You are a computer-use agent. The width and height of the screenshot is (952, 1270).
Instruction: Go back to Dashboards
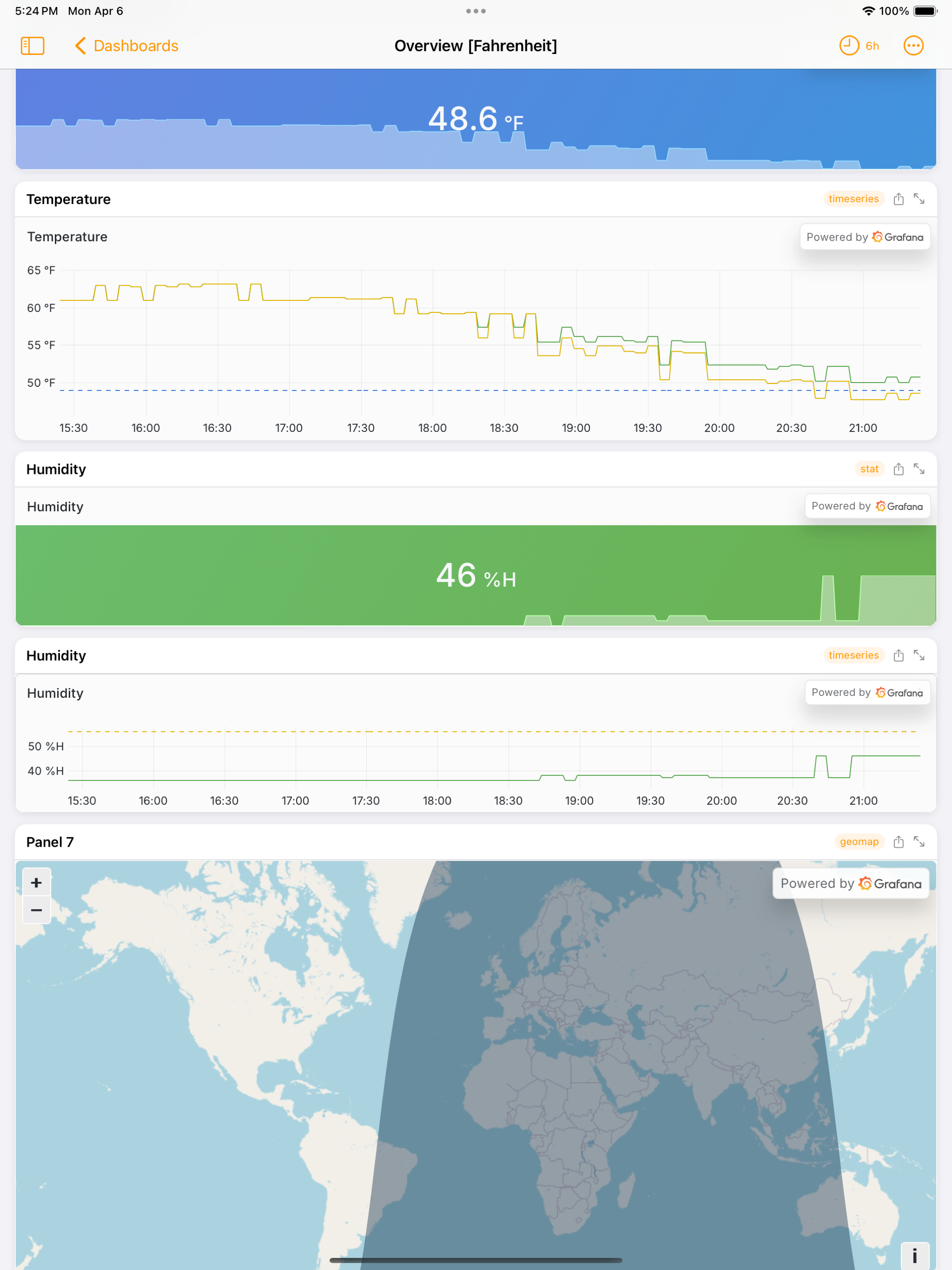(127, 46)
